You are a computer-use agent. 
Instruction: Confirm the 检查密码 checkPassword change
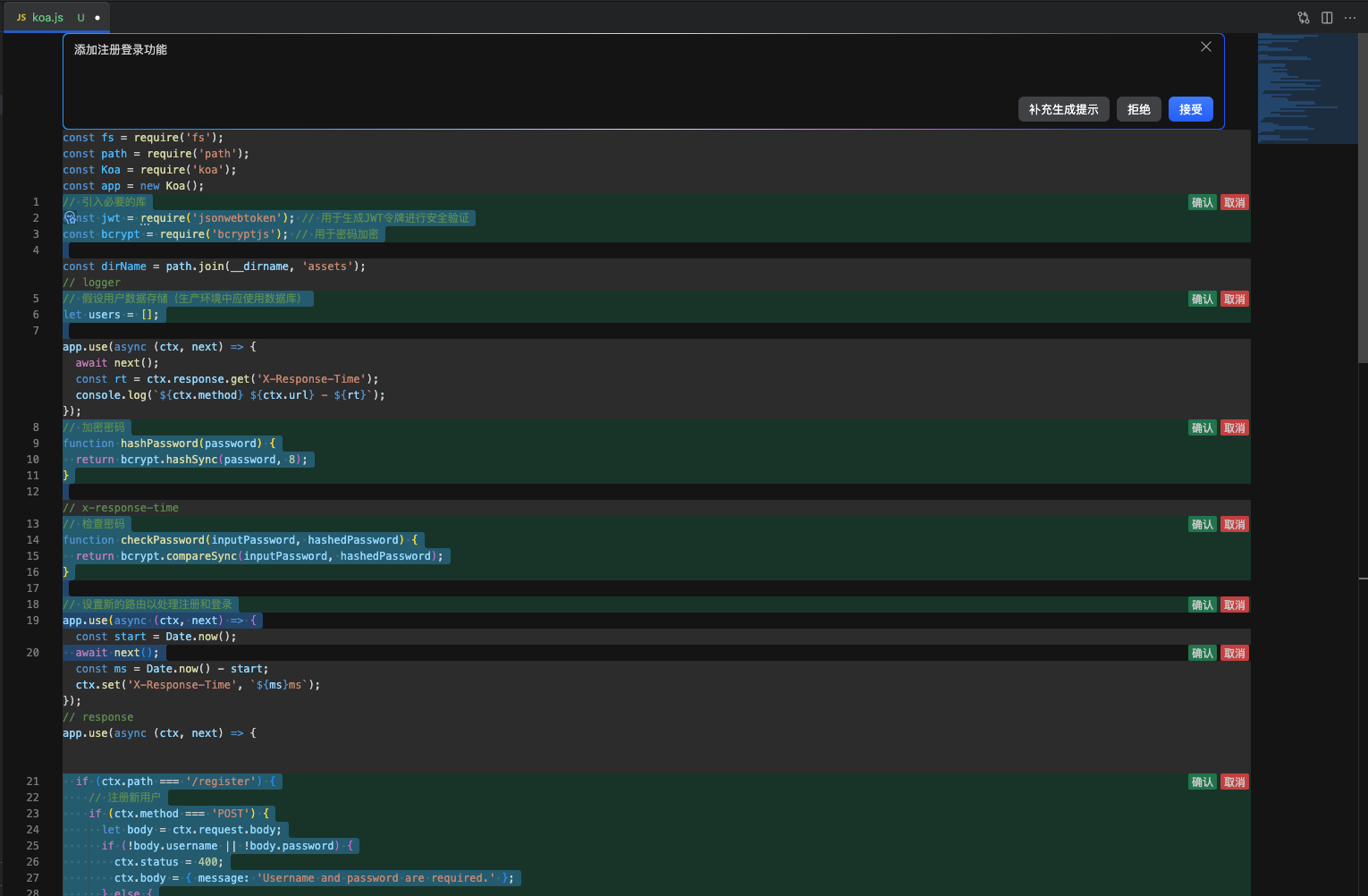pos(1203,525)
